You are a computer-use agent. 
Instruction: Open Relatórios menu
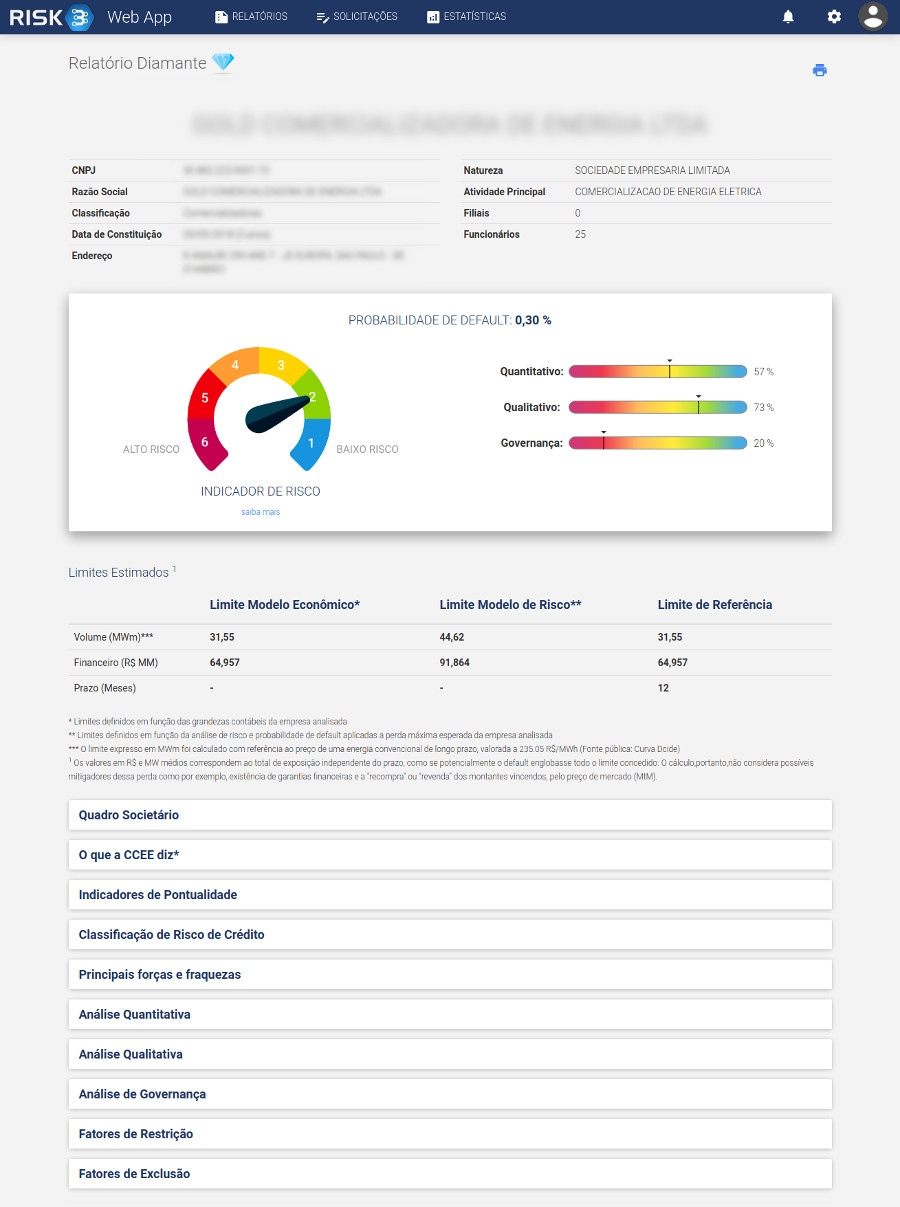coord(251,17)
